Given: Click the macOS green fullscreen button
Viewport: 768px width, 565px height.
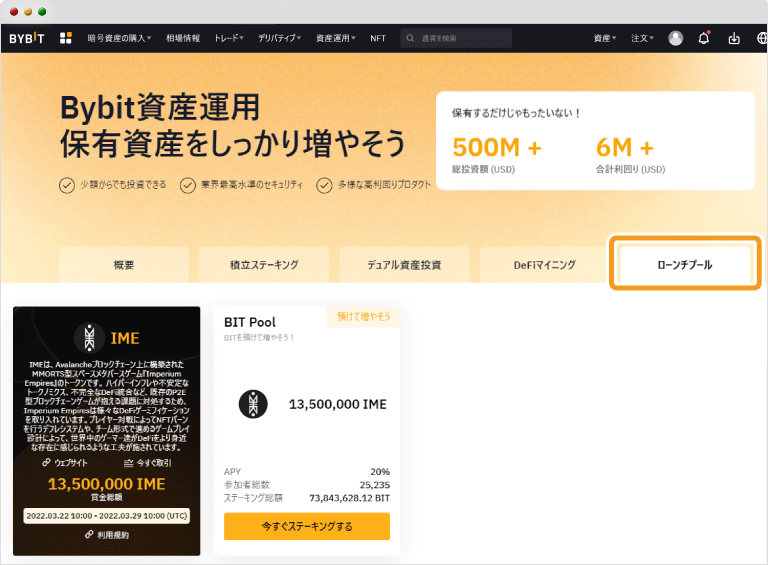Looking at the screenshot, I should click(x=42, y=12).
